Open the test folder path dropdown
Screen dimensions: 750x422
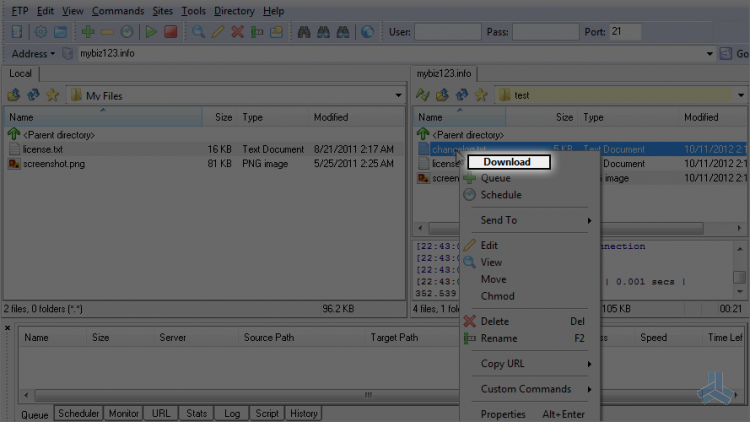point(740,95)
